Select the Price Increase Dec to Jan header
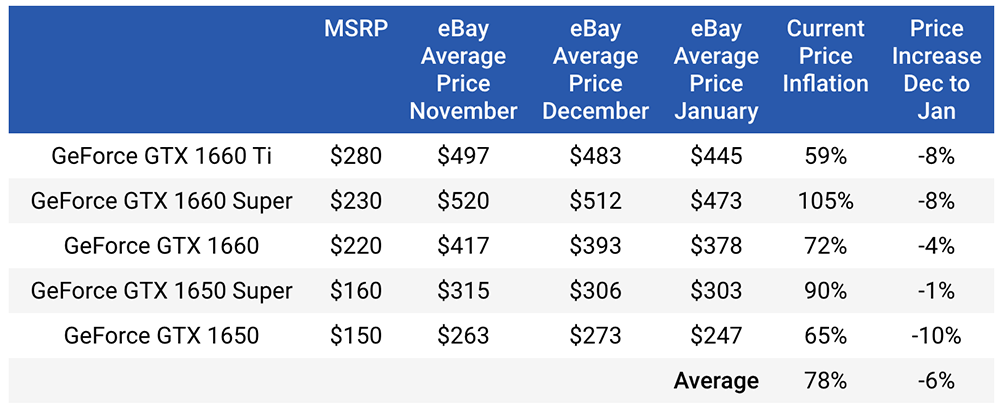 [x=936, y=70]
